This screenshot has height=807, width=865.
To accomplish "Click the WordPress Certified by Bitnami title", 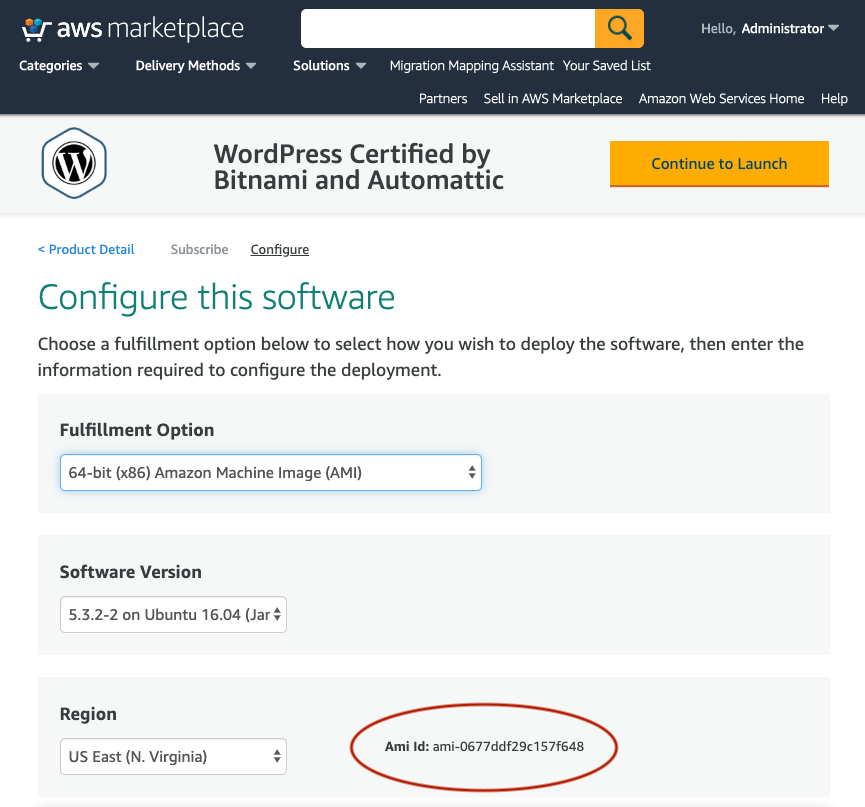I will tap(359, 167).
